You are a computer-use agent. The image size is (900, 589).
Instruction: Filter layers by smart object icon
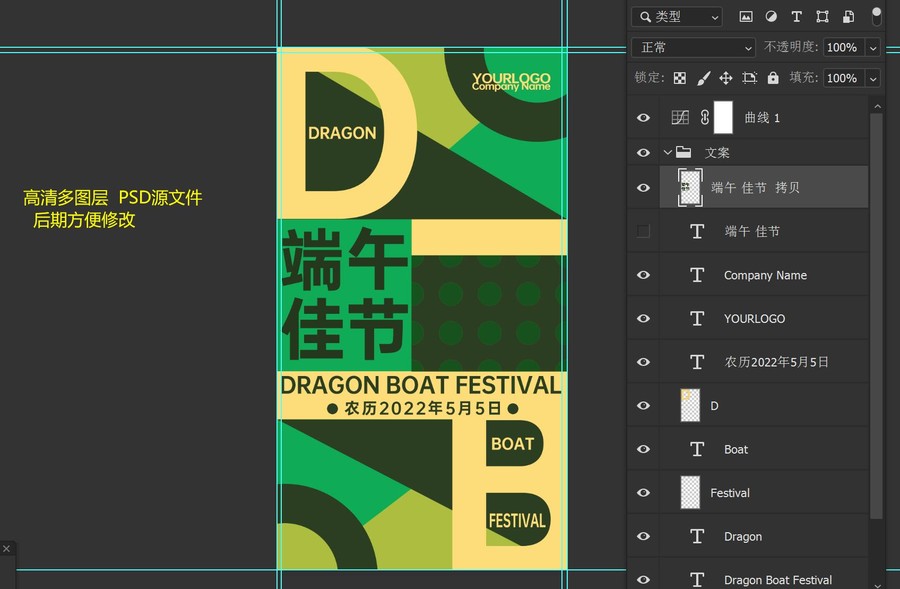pos(848,17)
